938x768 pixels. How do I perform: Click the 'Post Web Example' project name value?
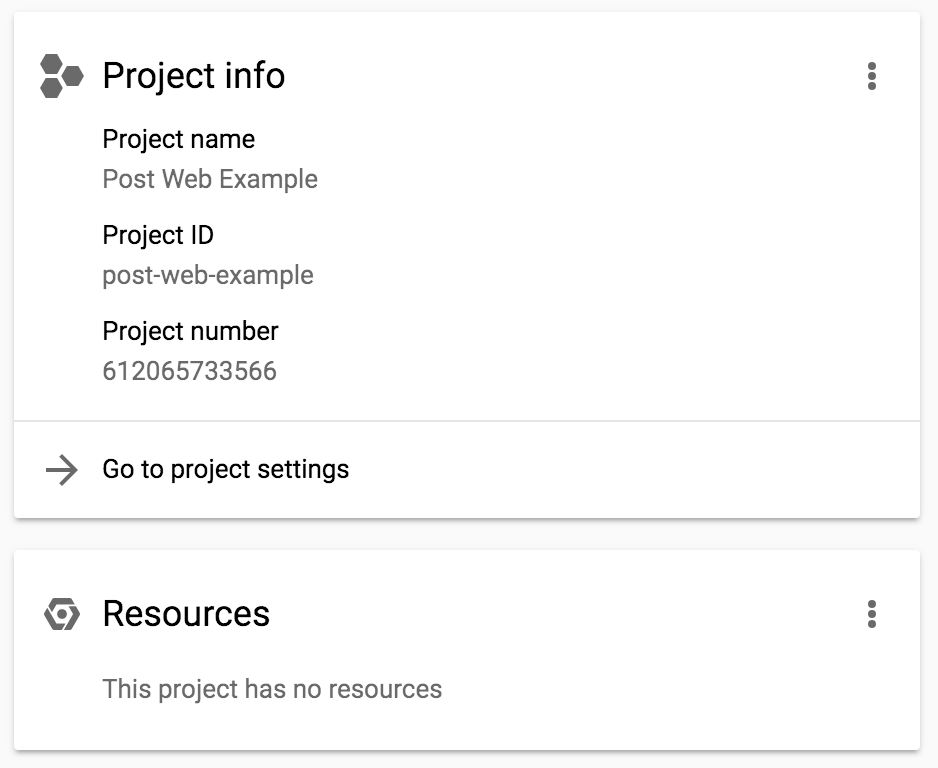point(210,180)
